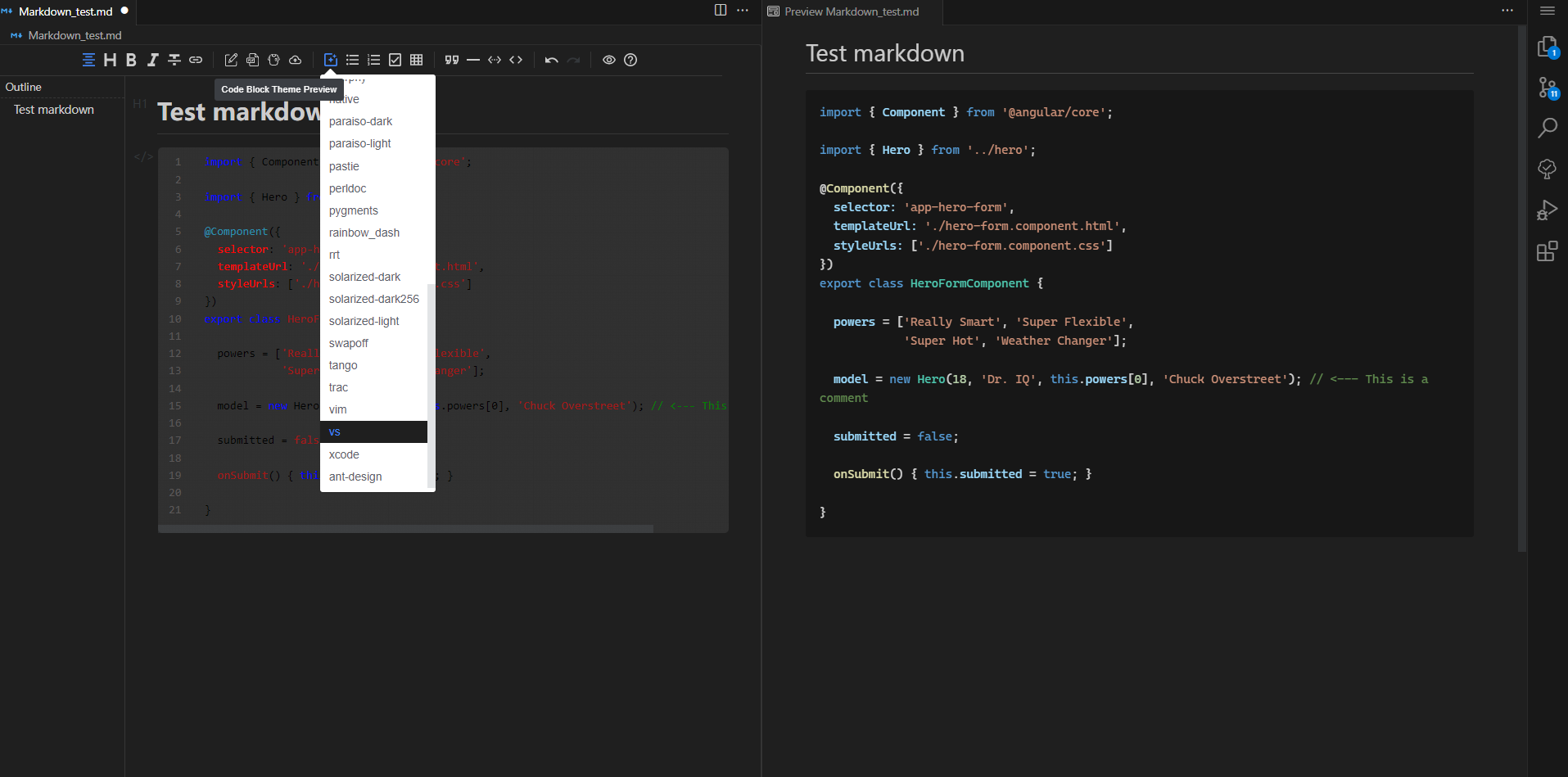Image resolution: width=1568 pixels, height=777 pixels.
Task: Undo the last edit
Action: [x=551, y=60]
